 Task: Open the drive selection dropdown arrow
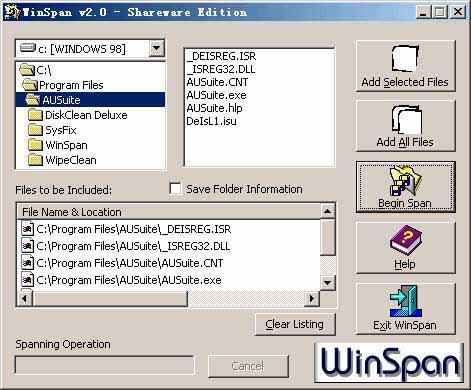[156, 49]
